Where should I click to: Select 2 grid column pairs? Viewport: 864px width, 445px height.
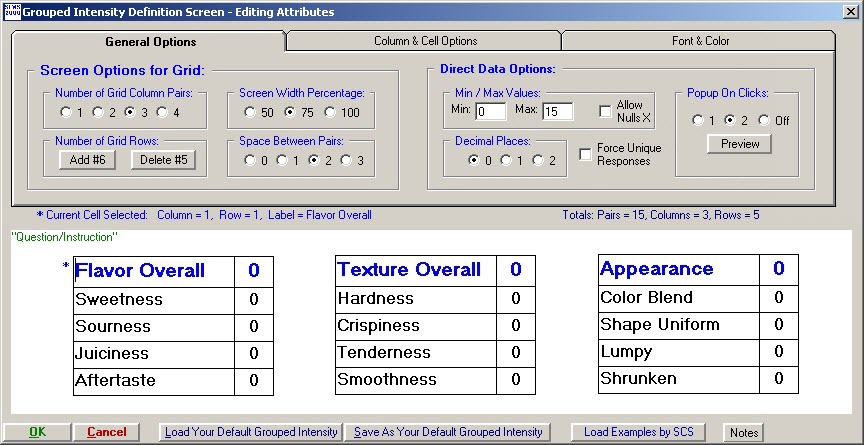click(x=98, y=112)
